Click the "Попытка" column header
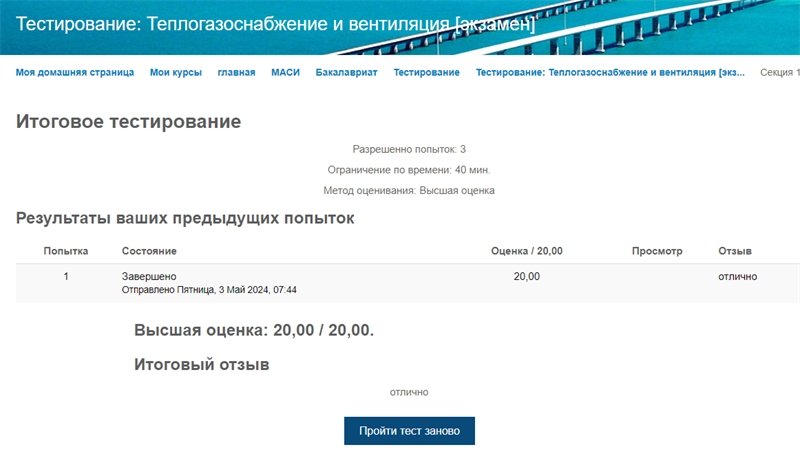800x456 pixels. (66, 251)
